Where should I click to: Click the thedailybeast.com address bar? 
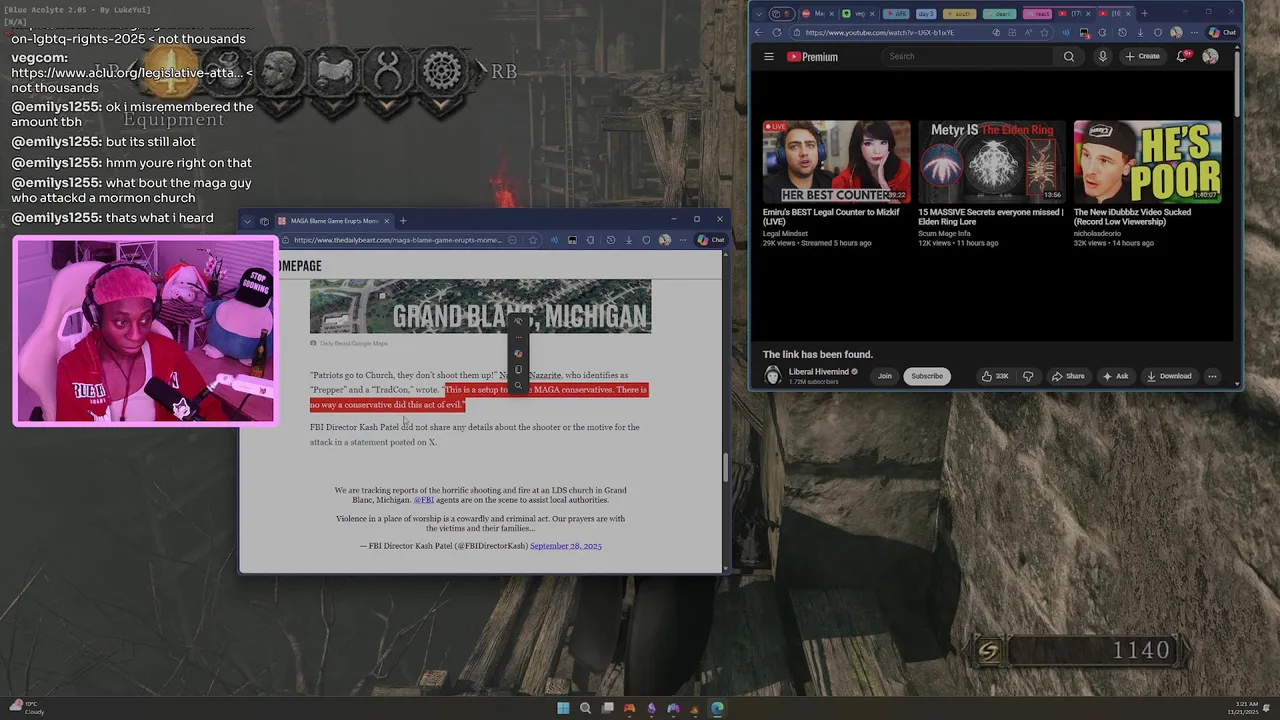398,240
